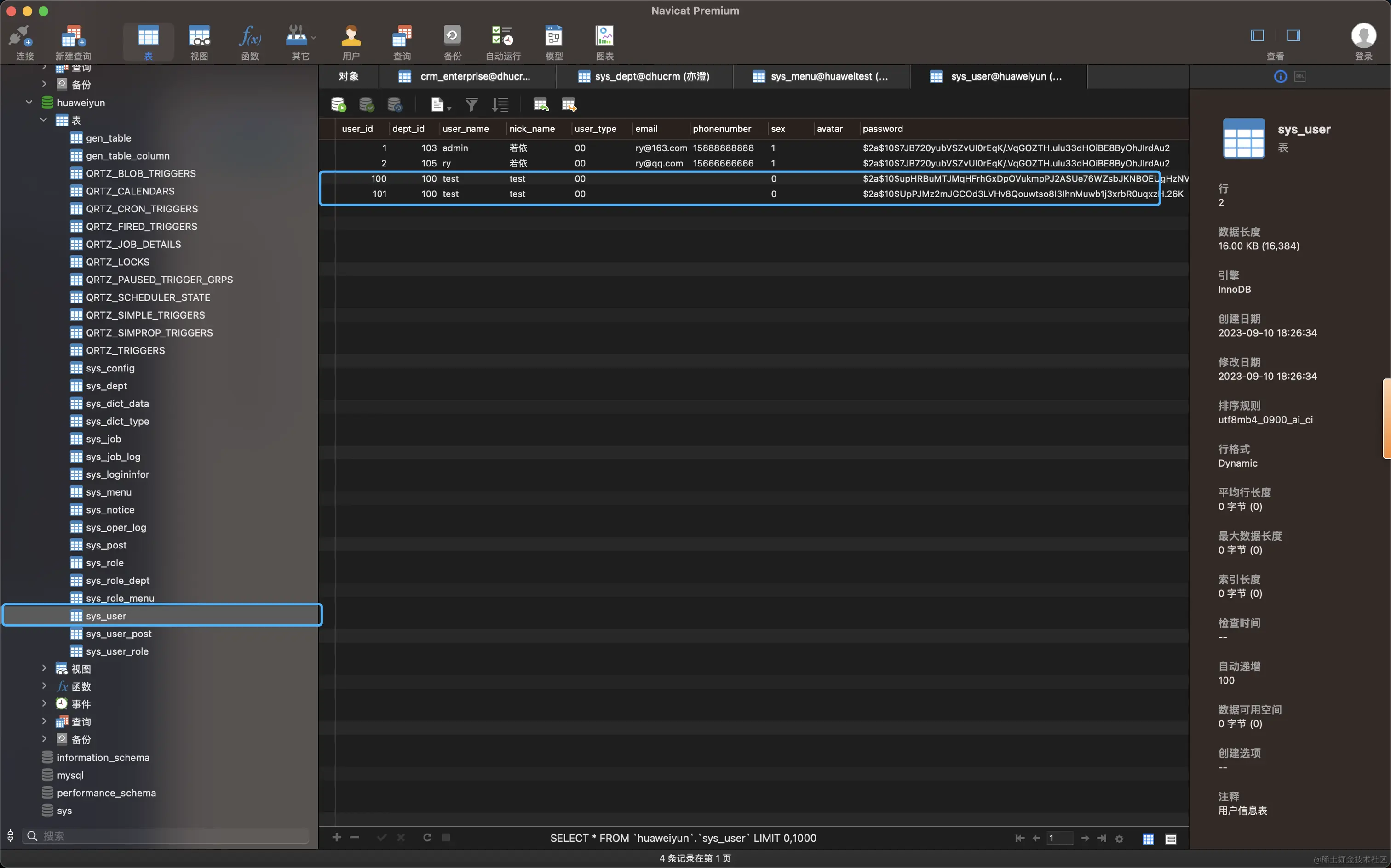The width and height of the screenshot is (1391, 868).
Task: Click the Sort rows icon
Action: point(500,105)
